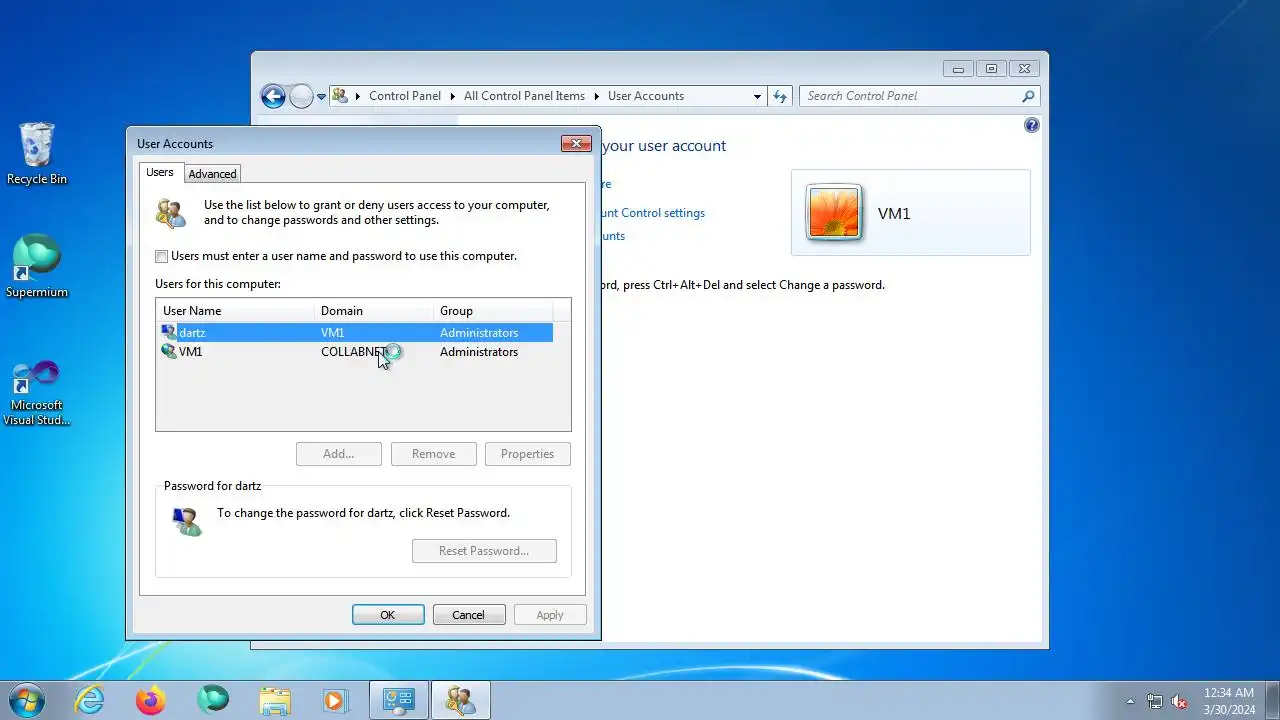Open the Recycle Bin desktop icon
This screenshot has height=720, width=1280.
(x=37, y=153)
